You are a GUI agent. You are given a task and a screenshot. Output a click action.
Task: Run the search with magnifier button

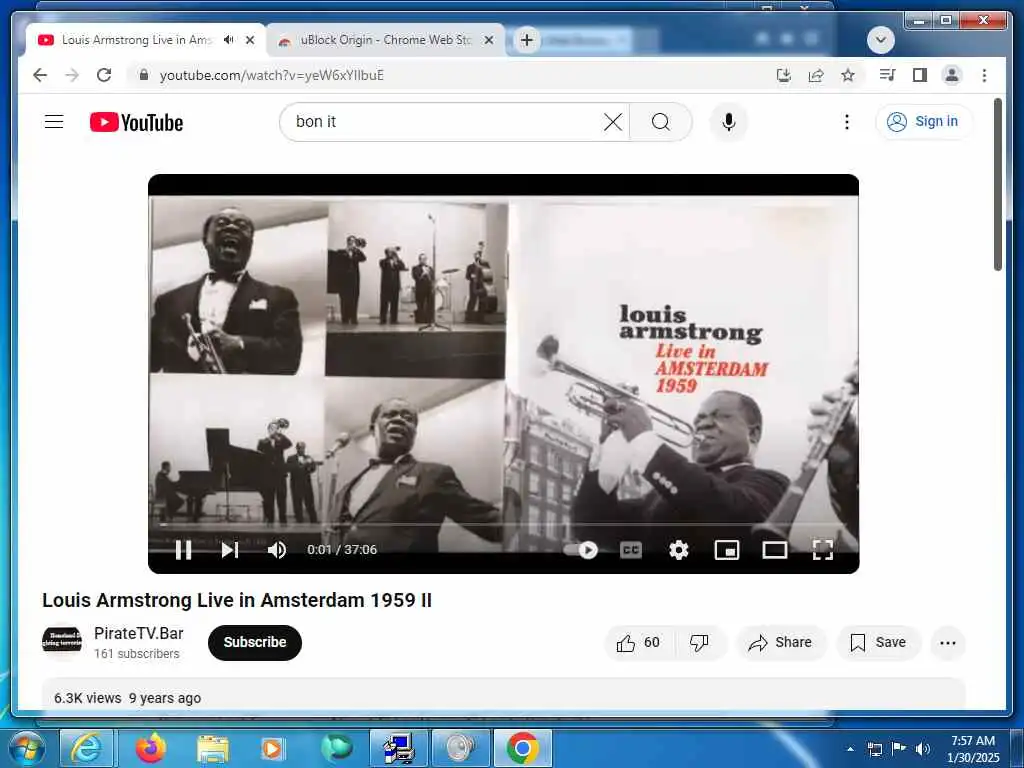(660, 121)
